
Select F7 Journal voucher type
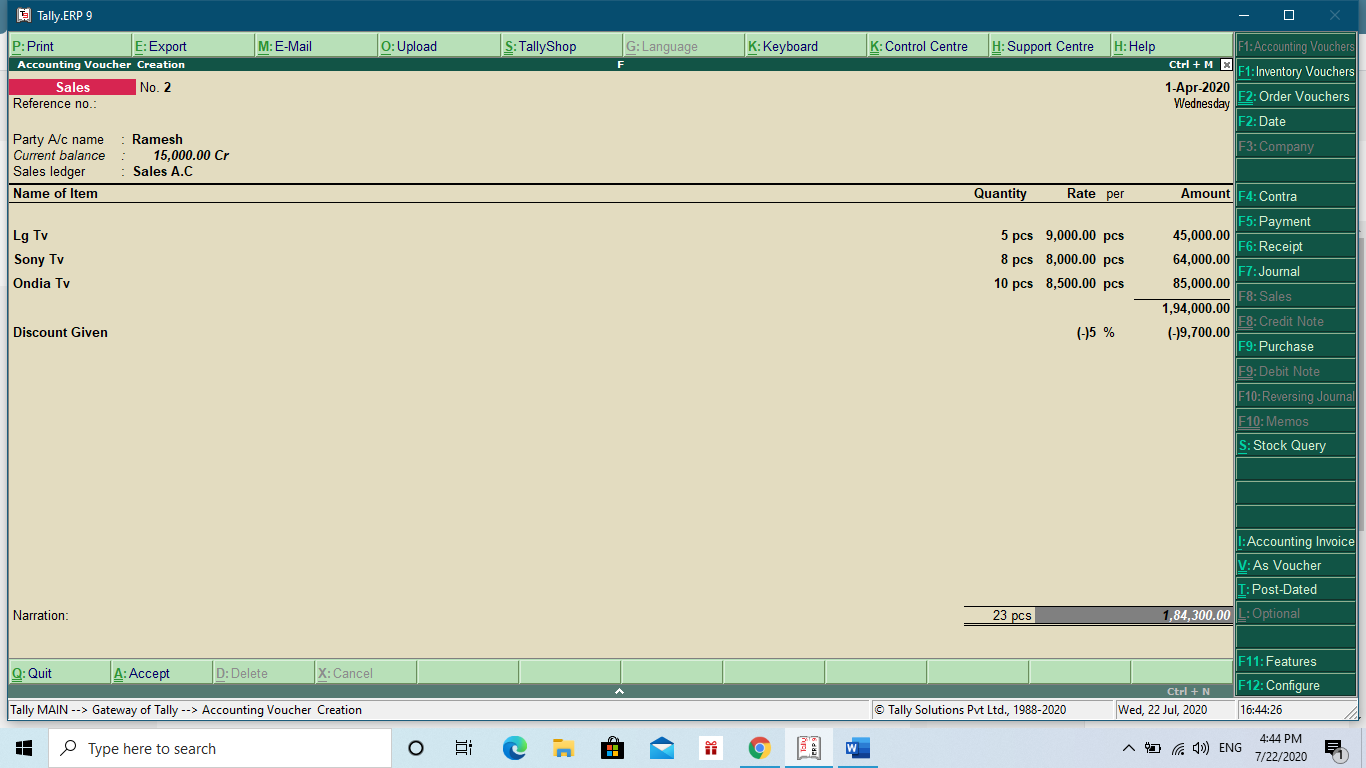(1296, 271)
